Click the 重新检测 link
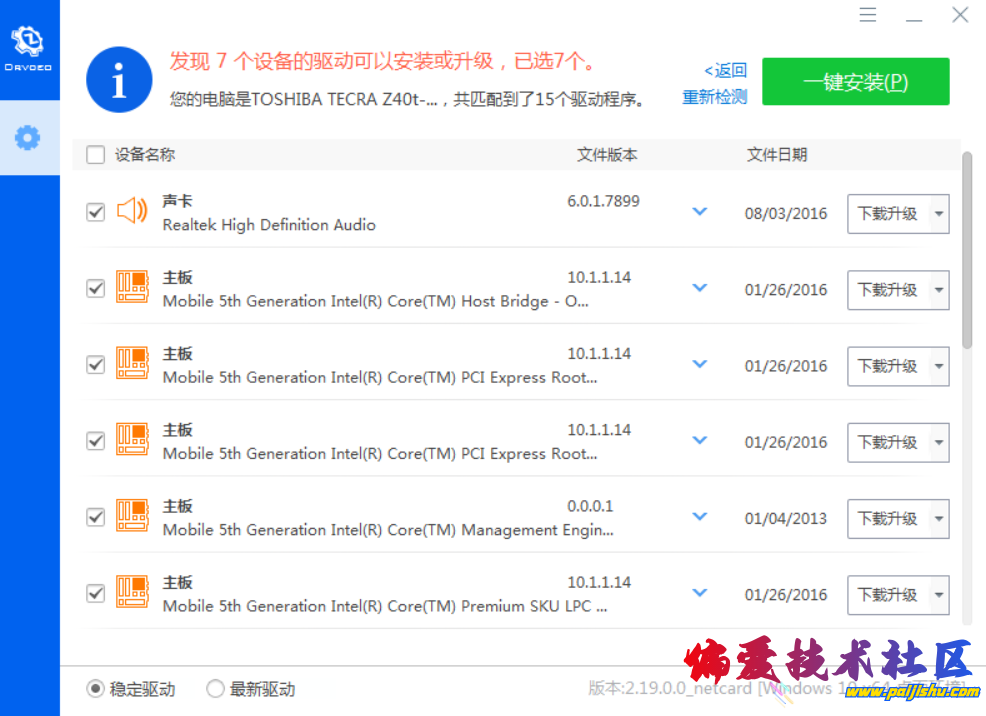 tap(714, 97)
